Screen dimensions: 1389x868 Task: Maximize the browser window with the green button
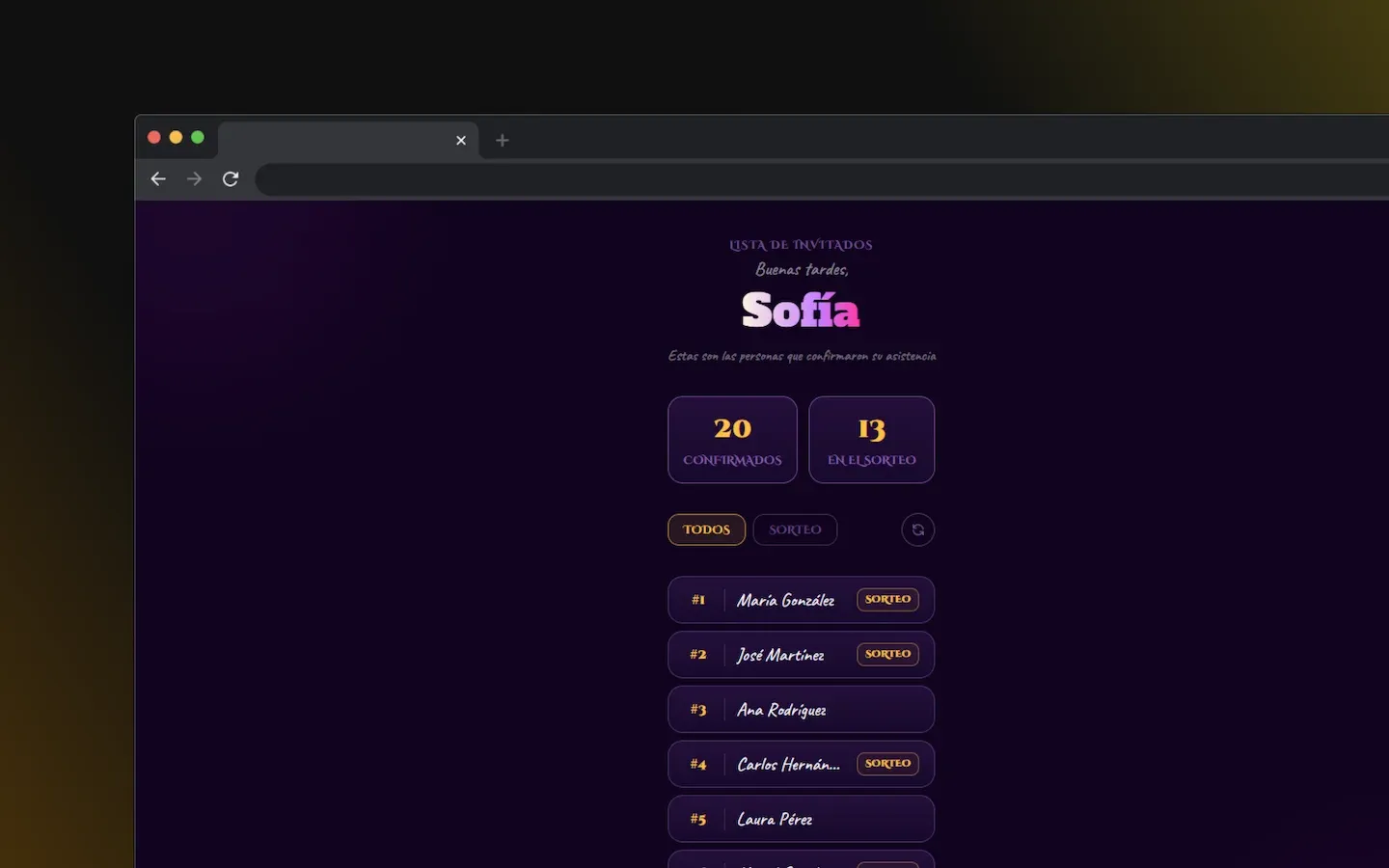click(198, 137)
